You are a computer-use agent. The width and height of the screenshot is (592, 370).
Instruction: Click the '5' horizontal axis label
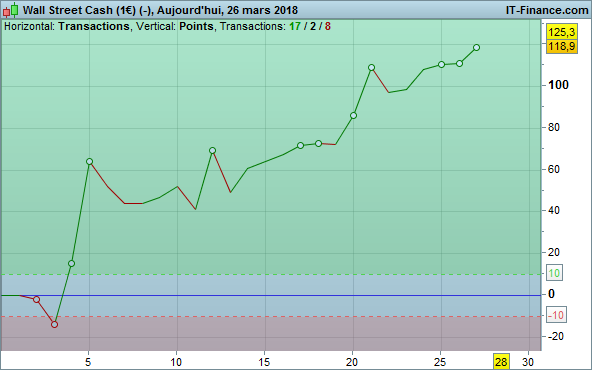tap(88, 362)
